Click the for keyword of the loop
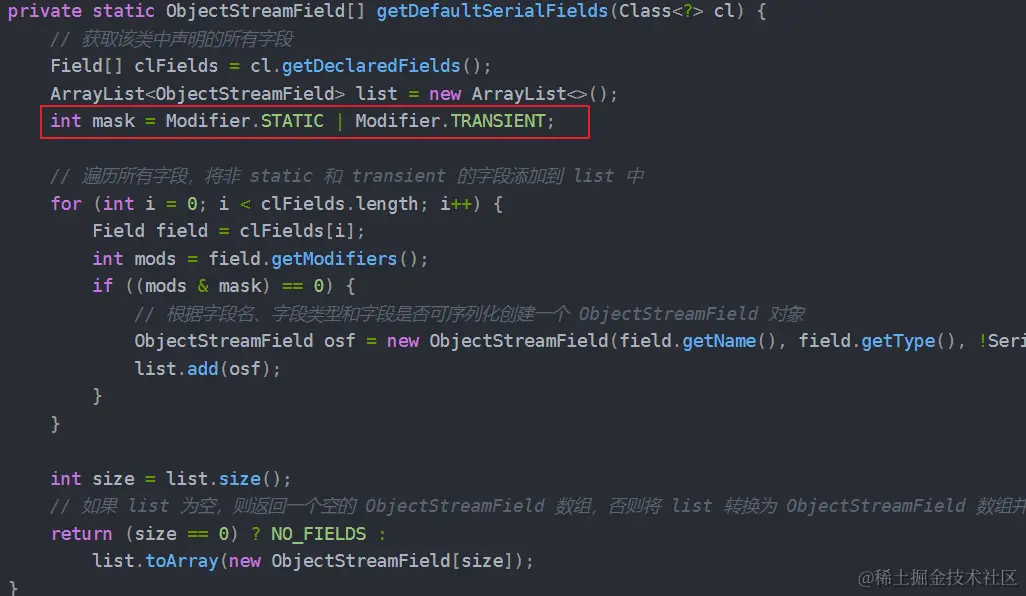 (66, 203)
